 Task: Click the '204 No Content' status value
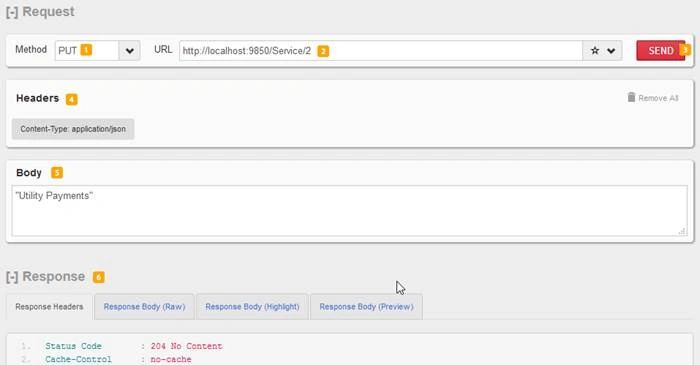coord(187,346)
